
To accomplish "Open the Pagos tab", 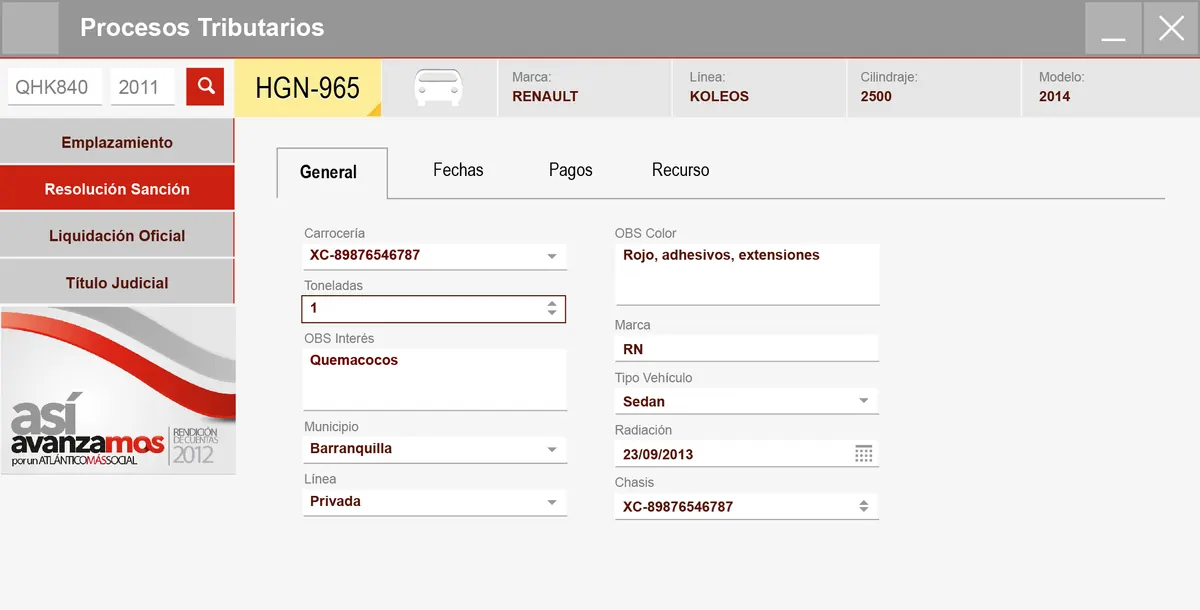I will [x=571, y=170].
